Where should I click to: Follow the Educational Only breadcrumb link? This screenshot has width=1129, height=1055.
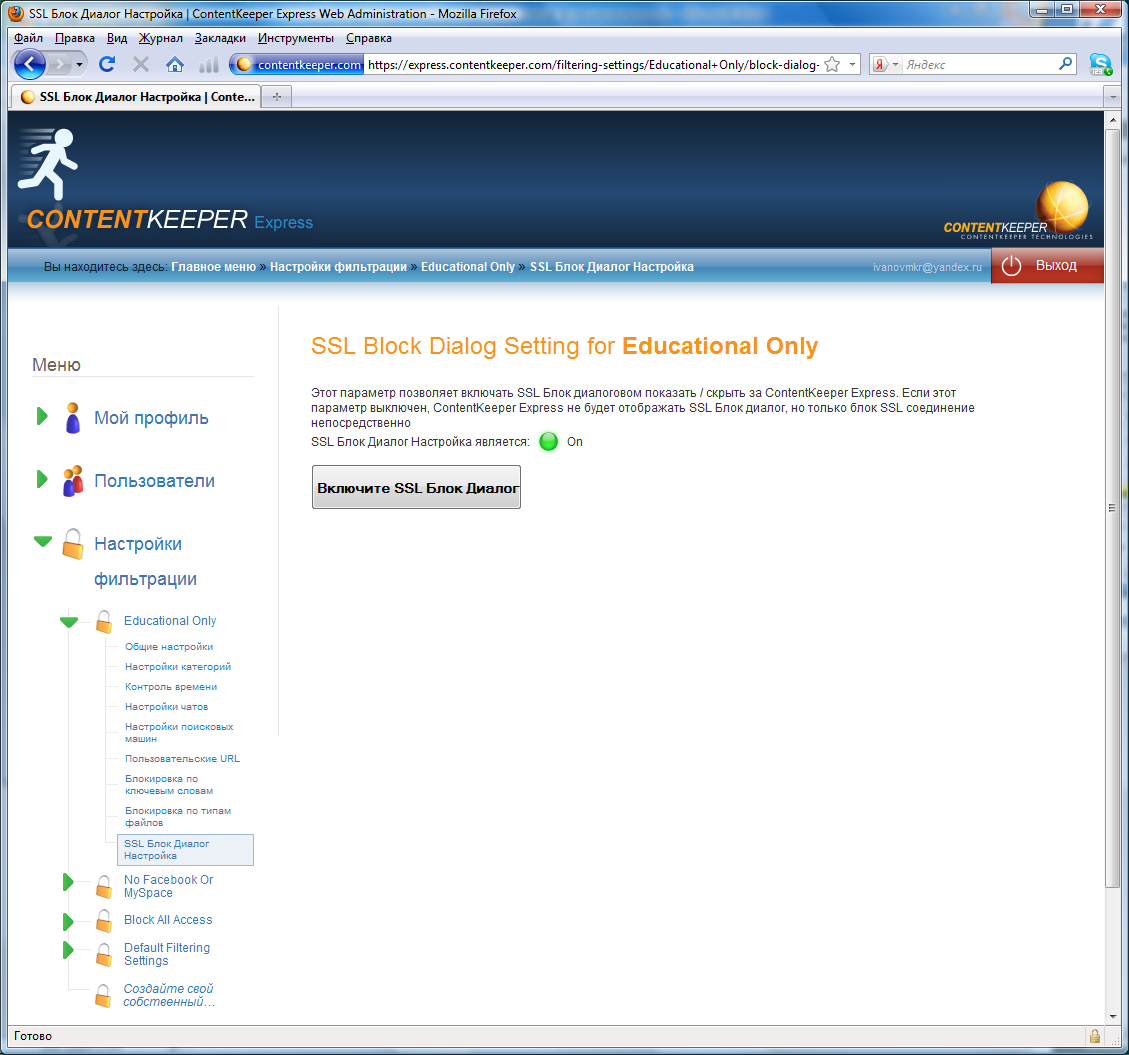(468, 266)
